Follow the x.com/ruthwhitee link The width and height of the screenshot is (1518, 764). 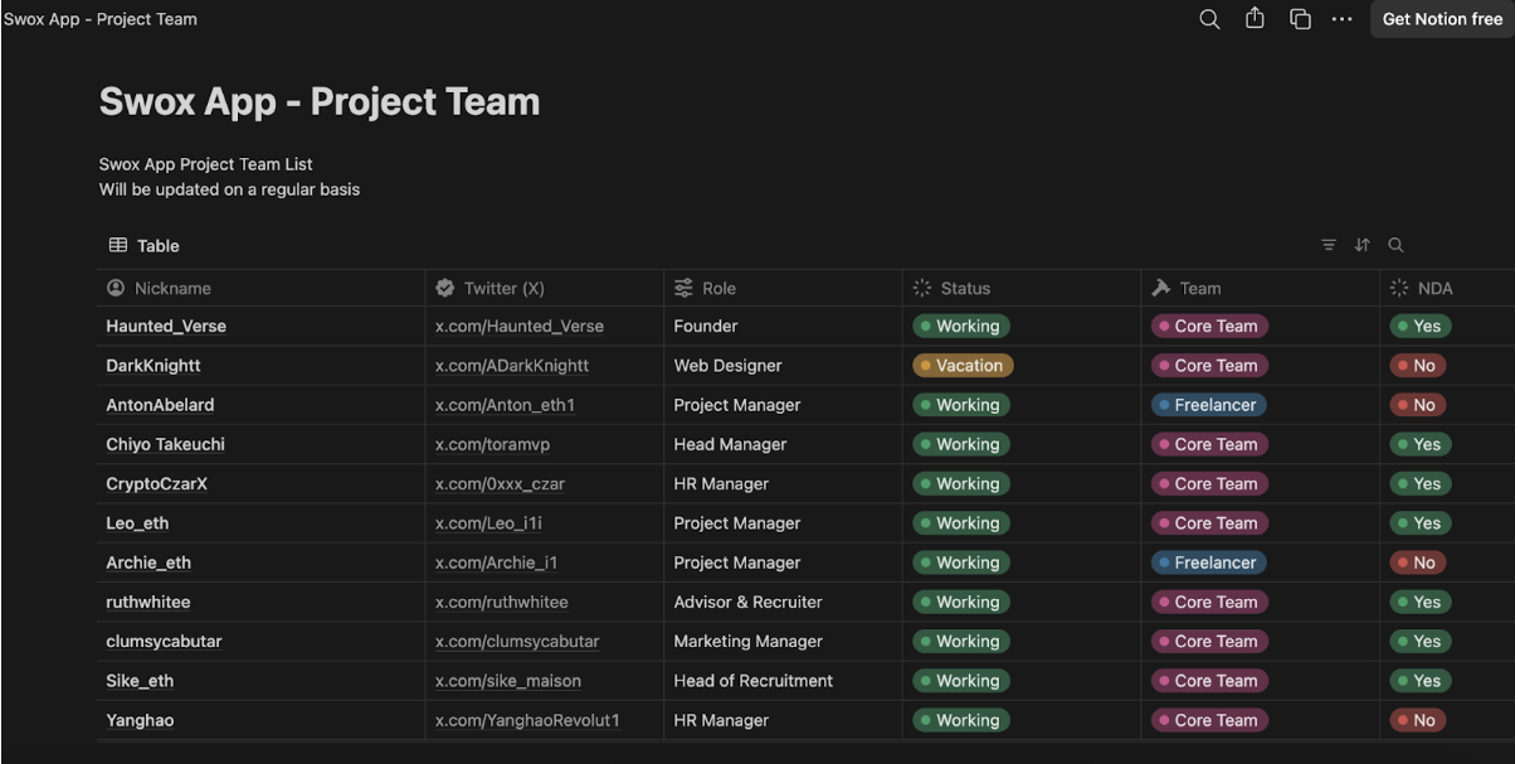[x=501, y=602]
